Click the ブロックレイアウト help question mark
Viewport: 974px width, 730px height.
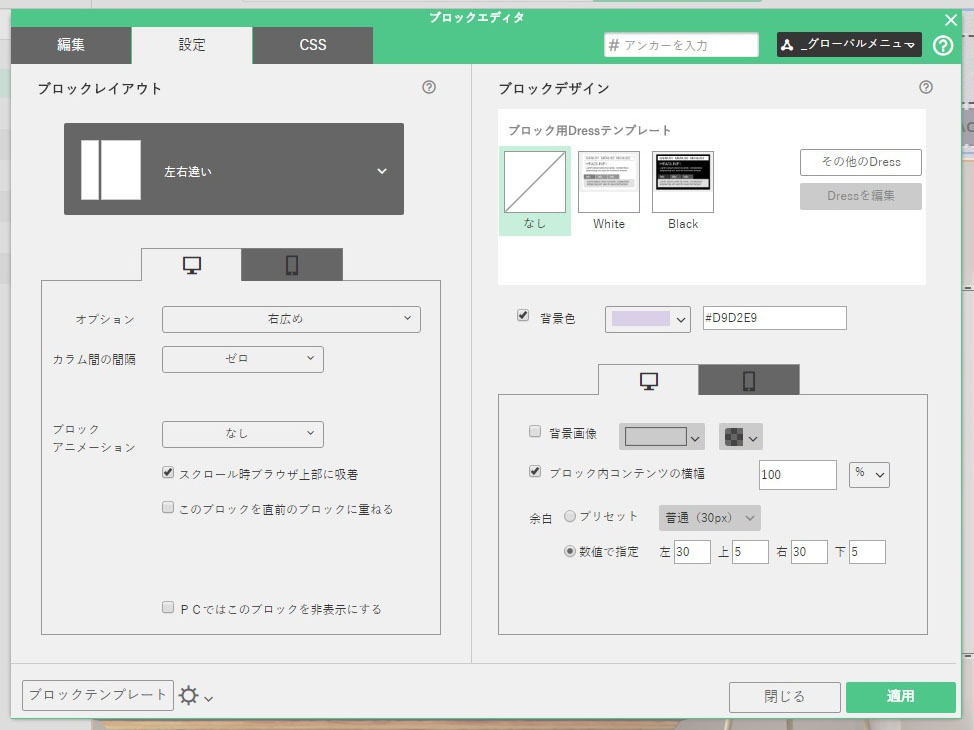click(x=428, y=88)
